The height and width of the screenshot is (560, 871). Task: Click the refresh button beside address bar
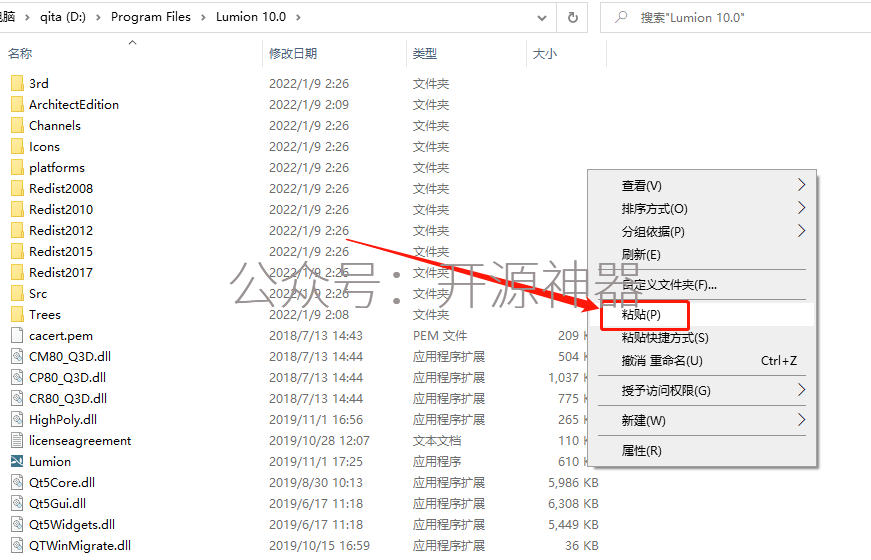(x=573, y=17)
